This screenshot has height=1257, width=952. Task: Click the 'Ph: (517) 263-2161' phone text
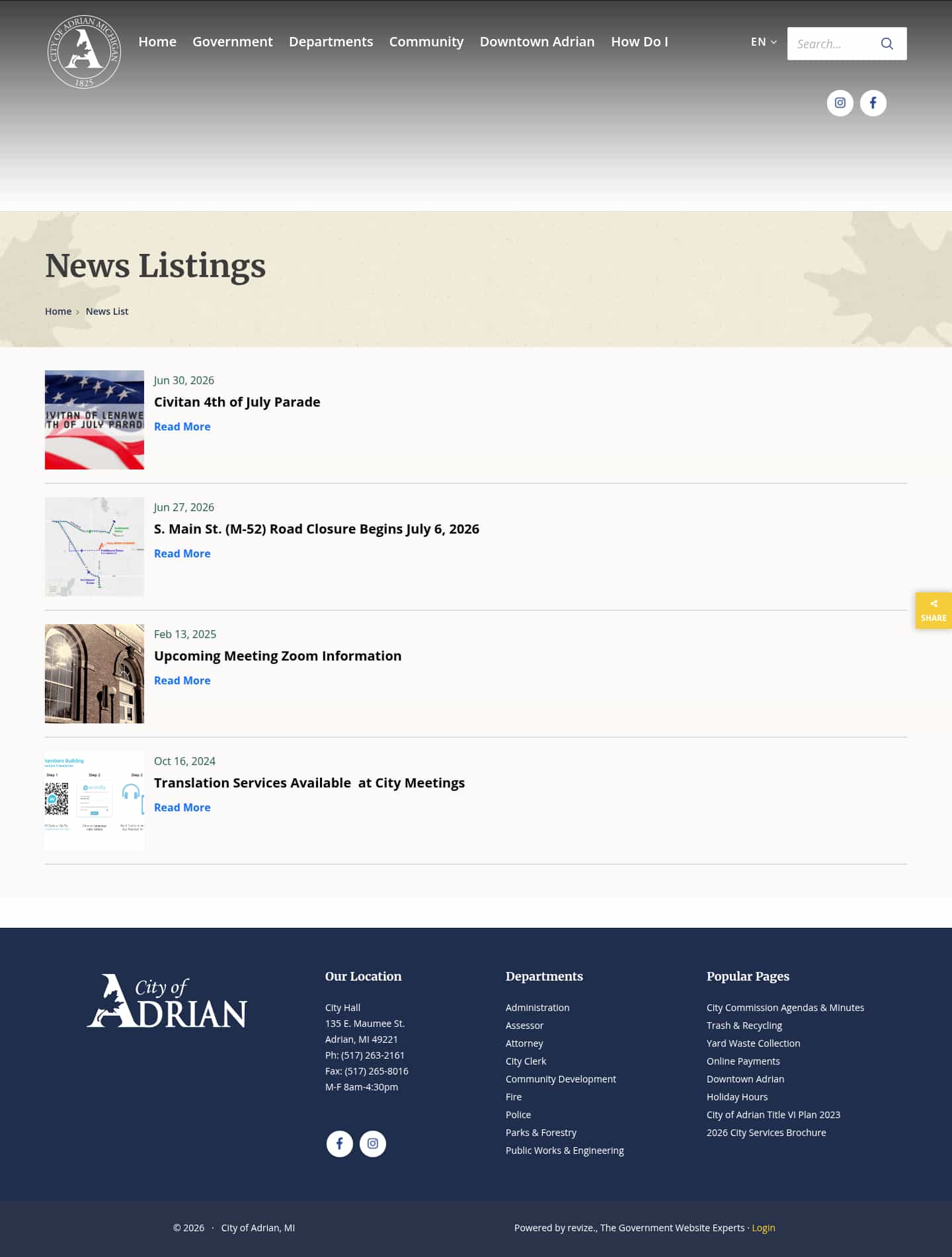[365, 1055]
